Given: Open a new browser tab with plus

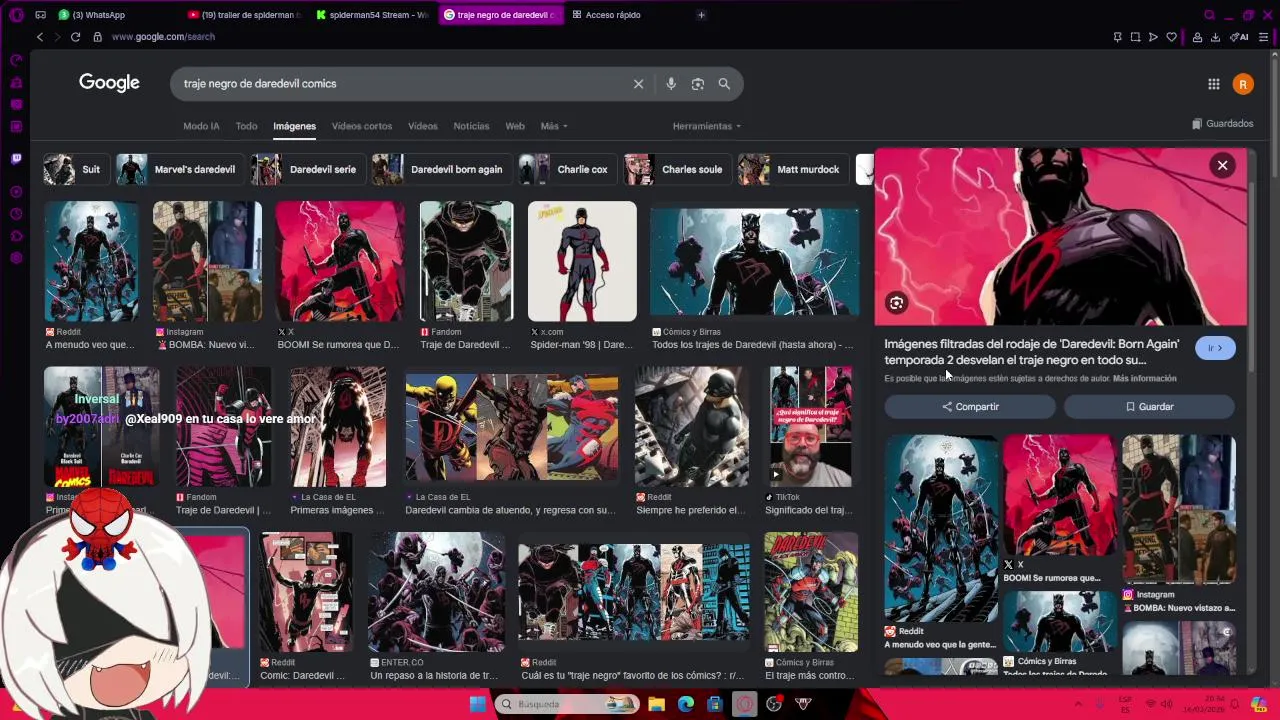Looking at the screenshot, I should [701, 15].
